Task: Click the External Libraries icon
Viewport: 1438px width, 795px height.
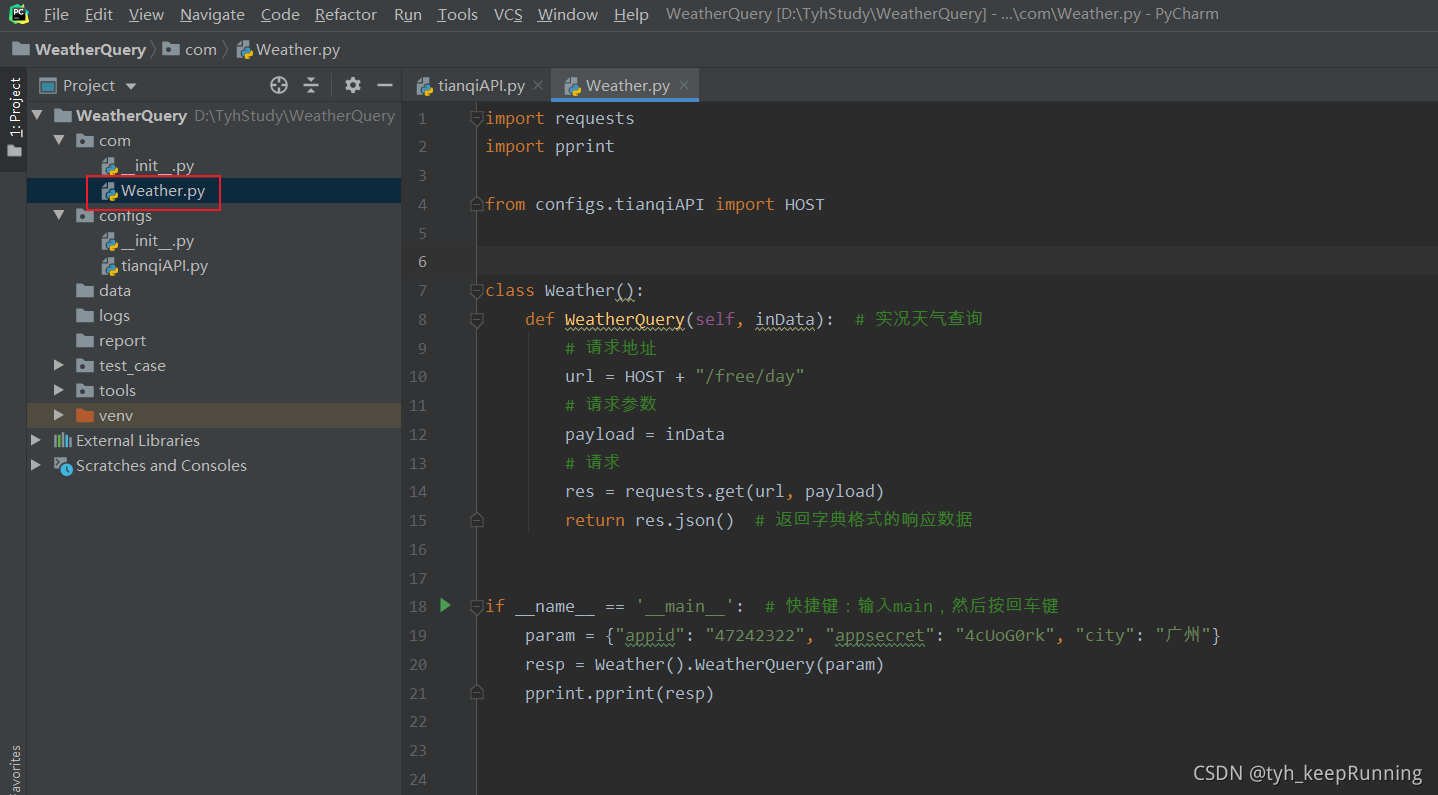Action: 63,440
